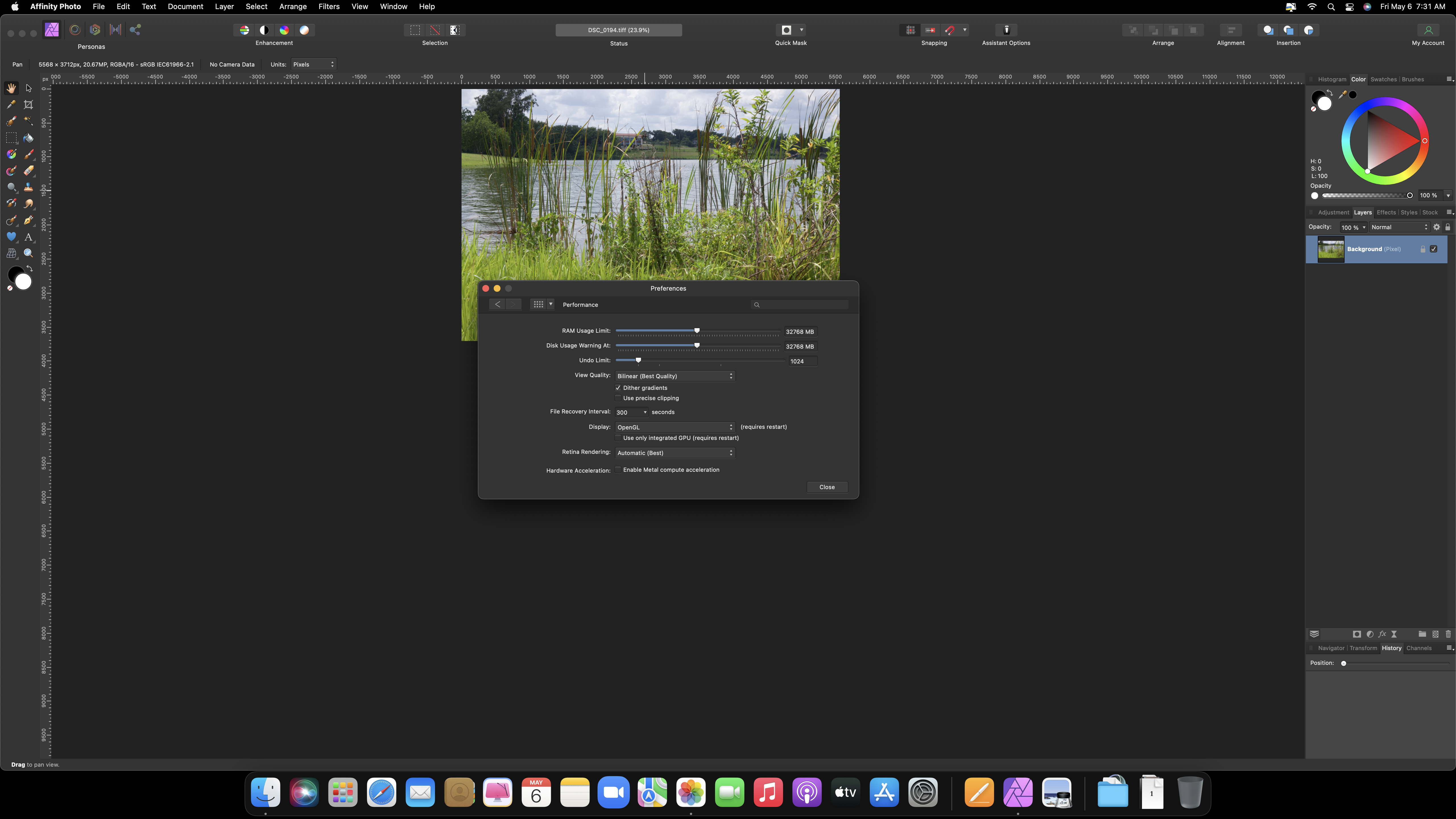The image size is (1456, 819).
Task: Select the Gradient tool
Action: (x=11, y=154)
